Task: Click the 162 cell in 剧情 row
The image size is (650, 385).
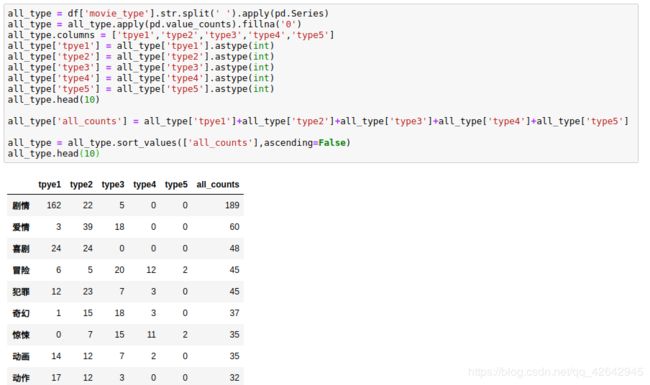Action: [54, 205]
